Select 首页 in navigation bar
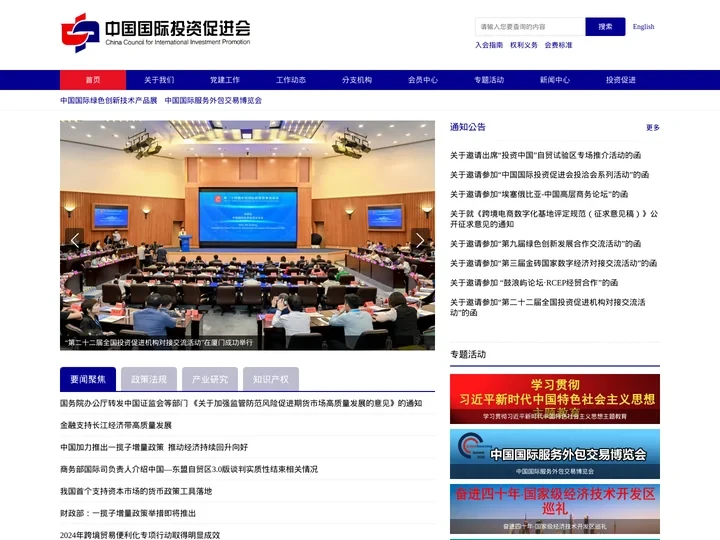The height and width of the screenshot is (540, 720). pyautogui.click(x=93, y=80)
